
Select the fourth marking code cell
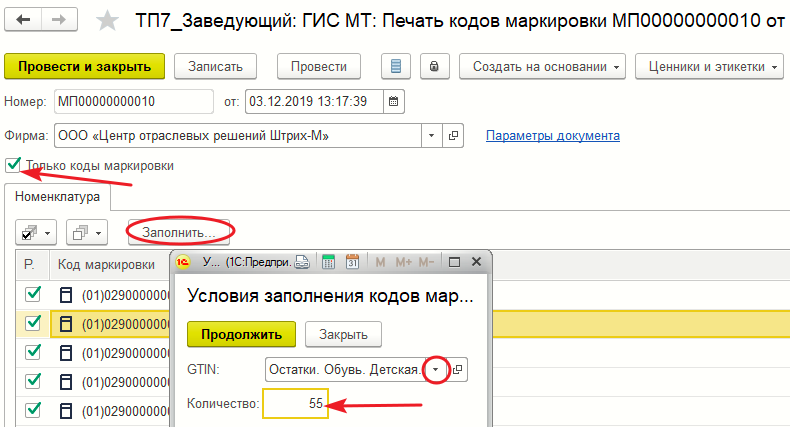[x=110, y=382]
